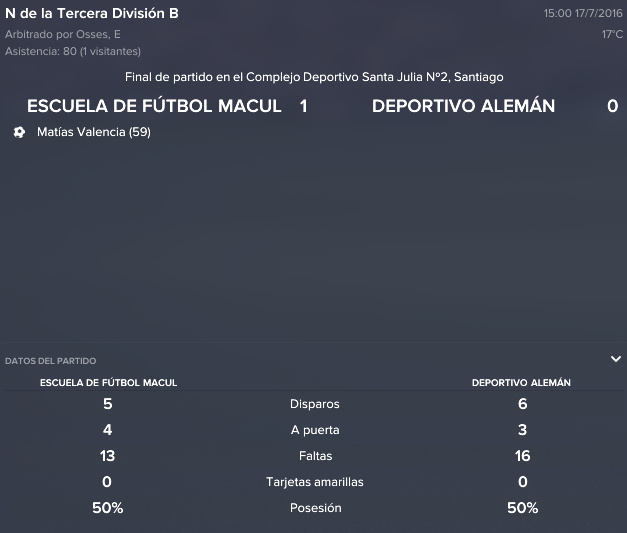Click the match date 15:00 17/7/2016
The height and width of the screenshot is (533, 627).
click(583, 13)
